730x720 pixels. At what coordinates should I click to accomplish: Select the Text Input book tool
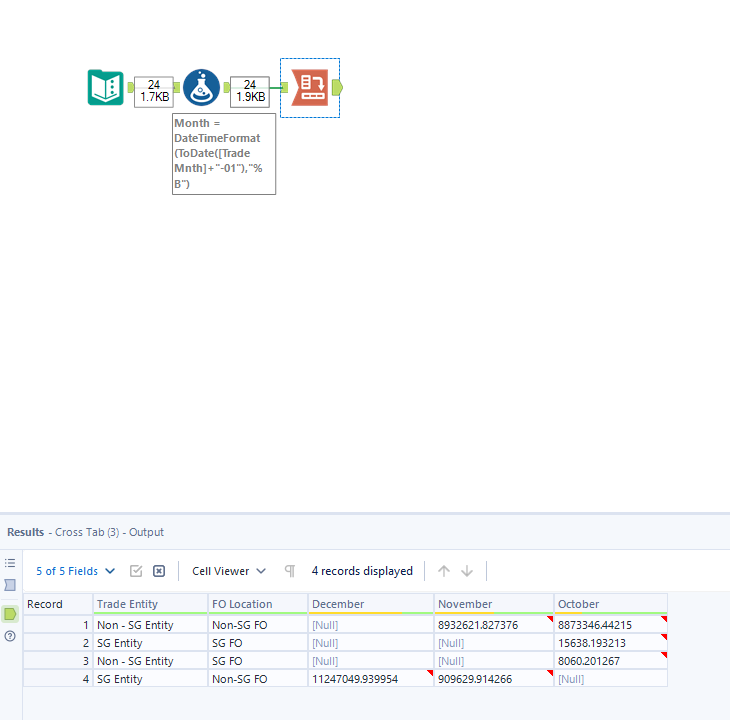click(x=106, y=87)
